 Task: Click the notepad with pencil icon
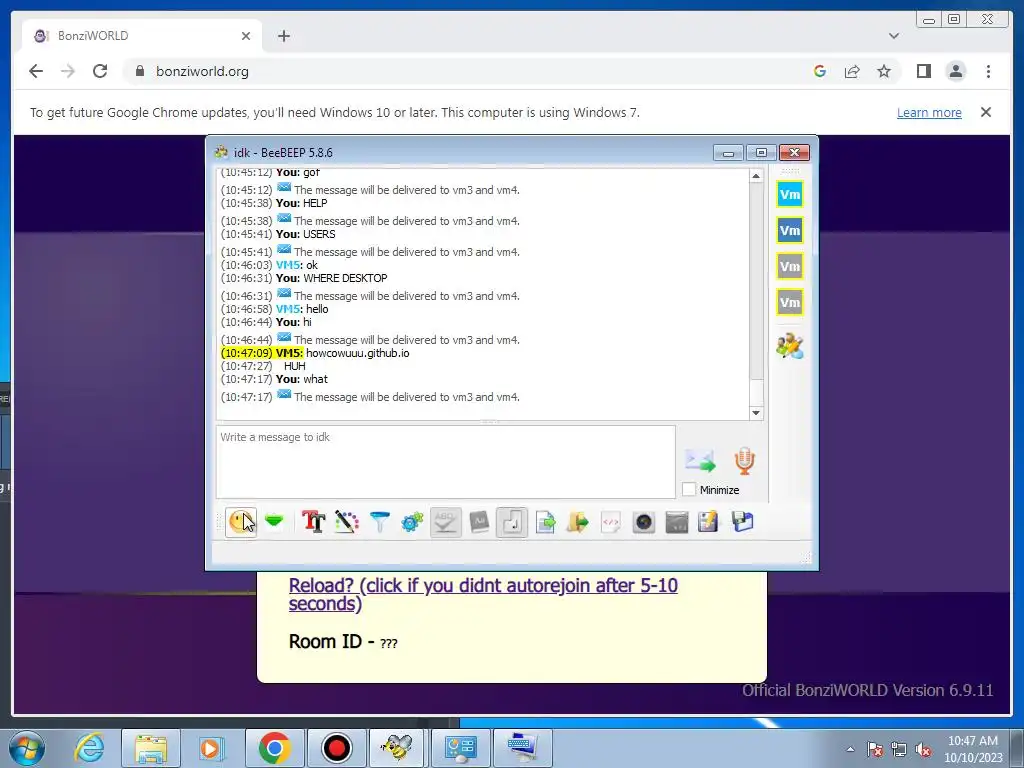(x=709, y=522)
